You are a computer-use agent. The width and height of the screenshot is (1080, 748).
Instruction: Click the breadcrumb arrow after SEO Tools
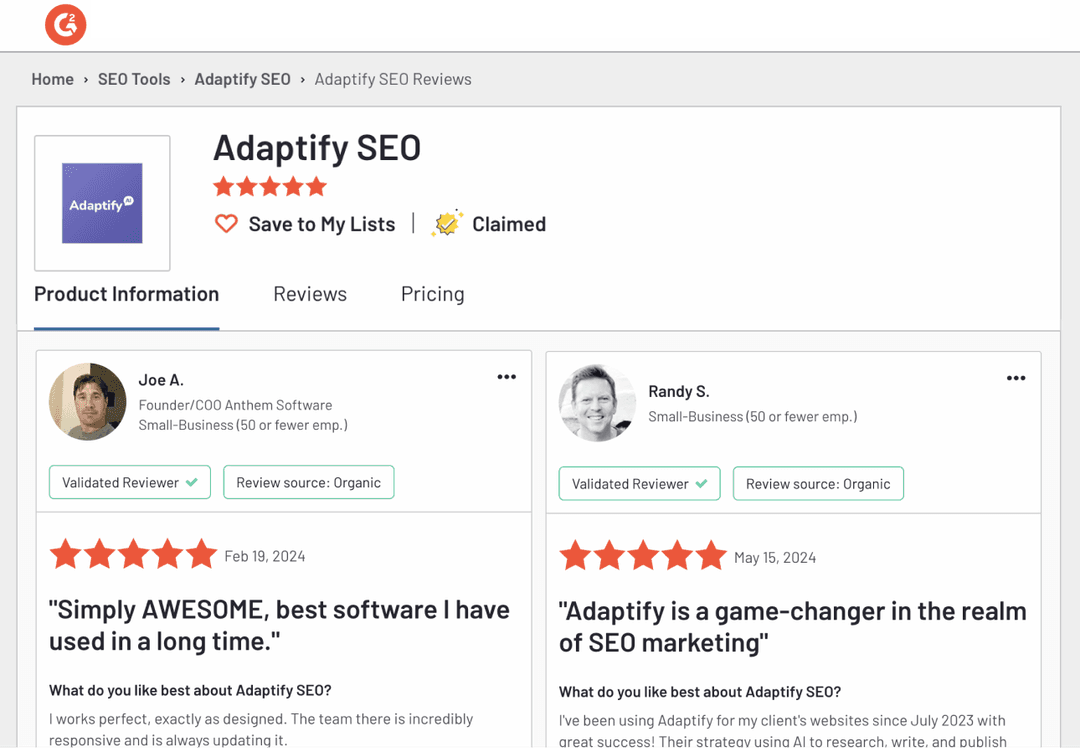pyautogui.click(x=182, y=79)
